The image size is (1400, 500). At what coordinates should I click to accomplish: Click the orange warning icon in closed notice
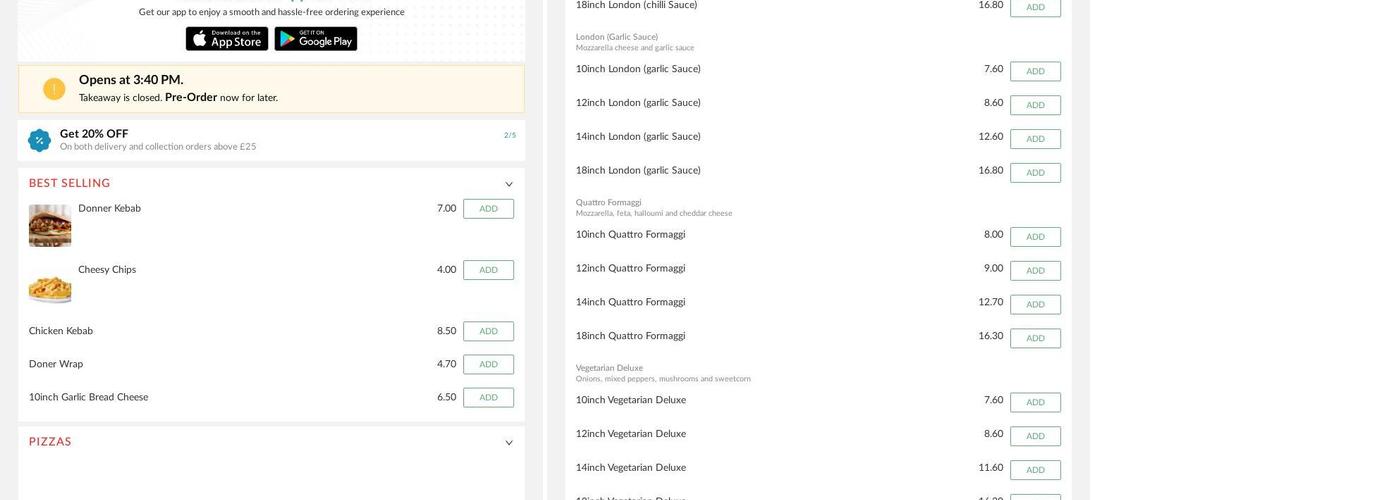54,89
